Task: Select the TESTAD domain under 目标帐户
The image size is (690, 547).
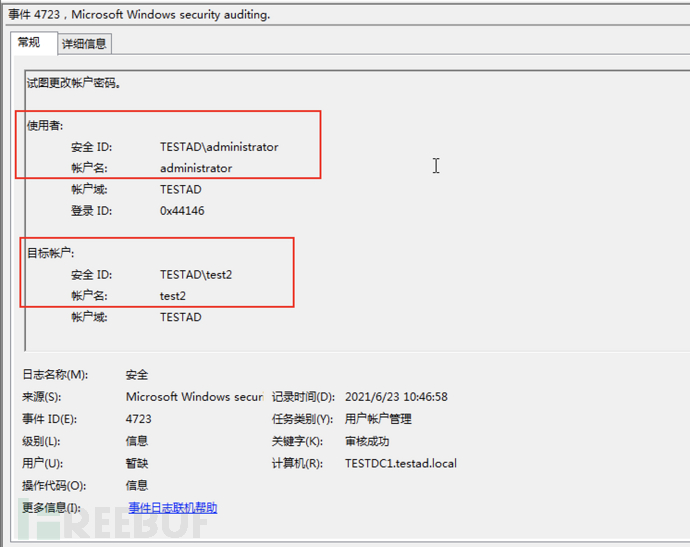Action: pos(181,317)
